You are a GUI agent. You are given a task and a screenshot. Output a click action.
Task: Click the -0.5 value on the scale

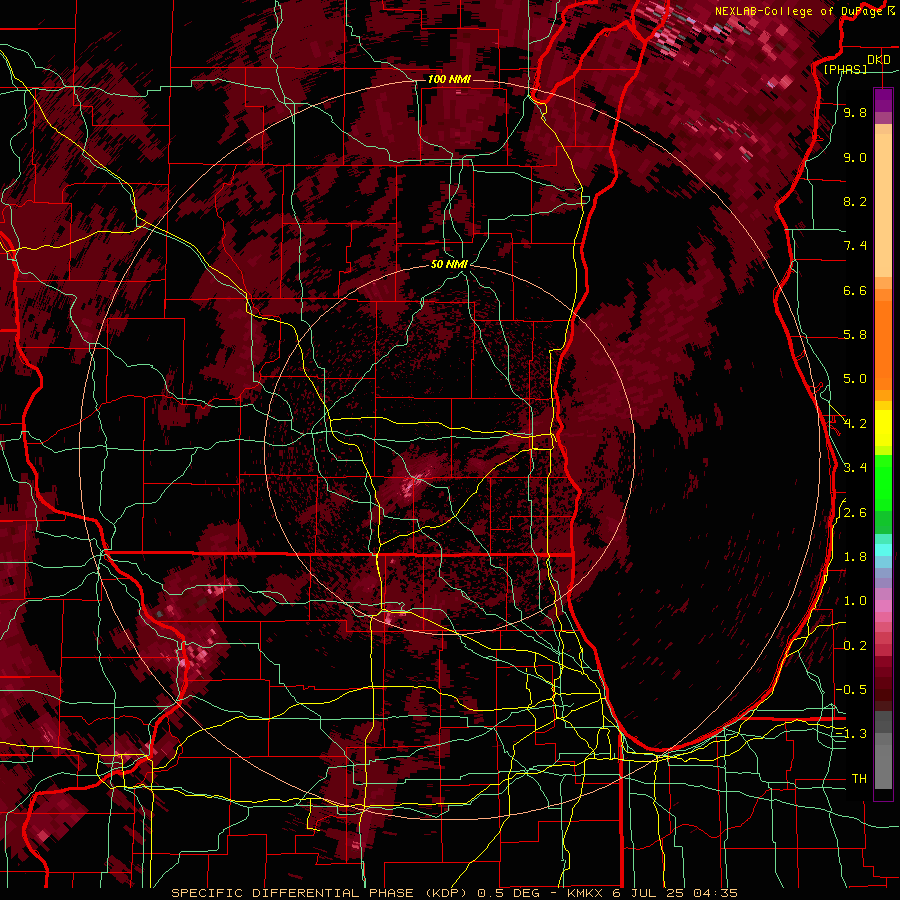[851, 690]
